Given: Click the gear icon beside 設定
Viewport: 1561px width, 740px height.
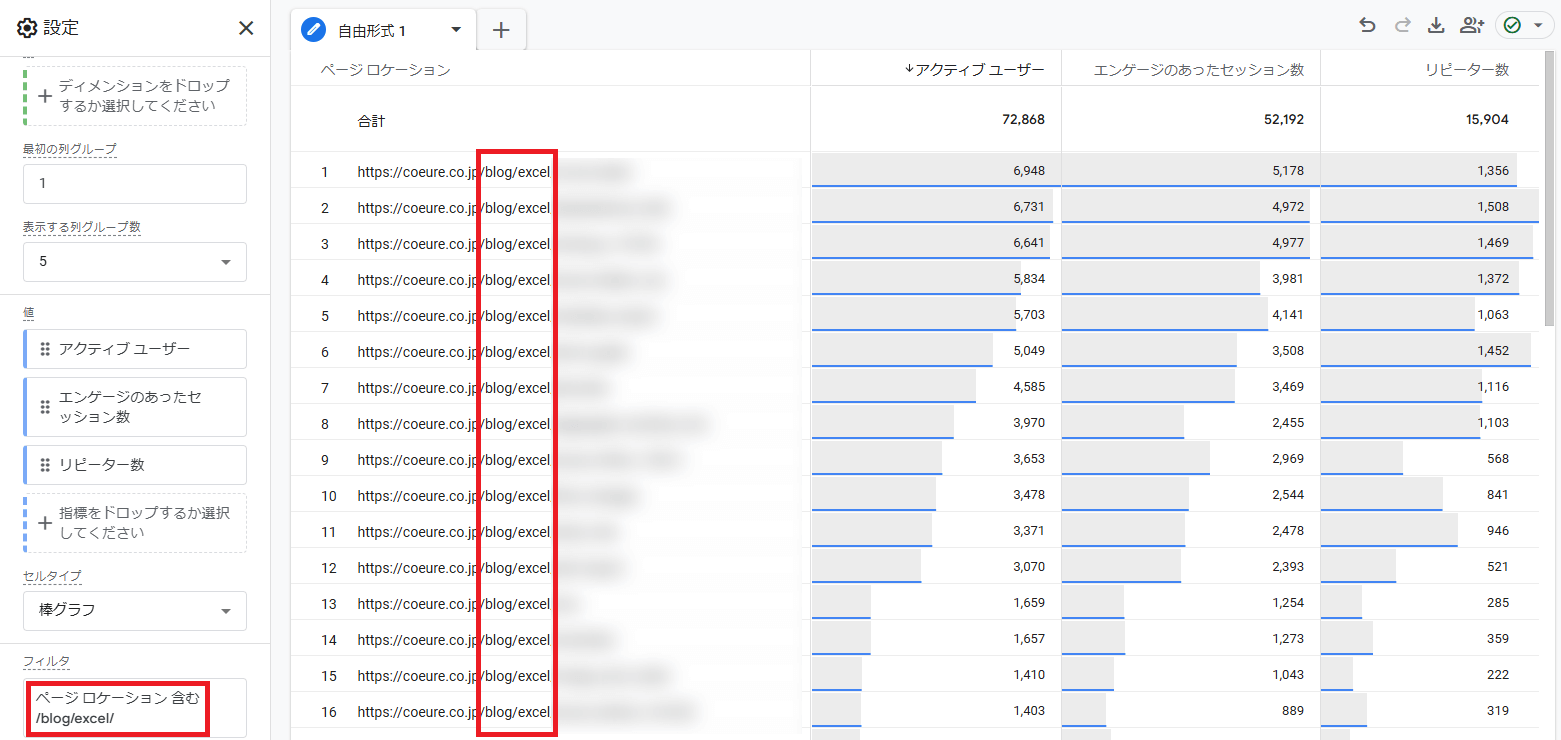Looking at the screenshot, I should 27,28.
